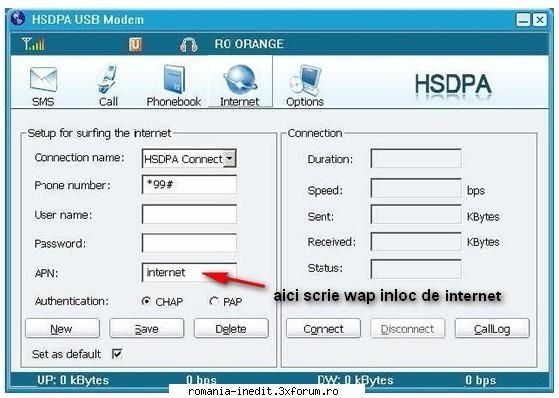The width and height of the screenshot is (559, 398).
Task: Open the CallLog button
Action: (492, 328)
